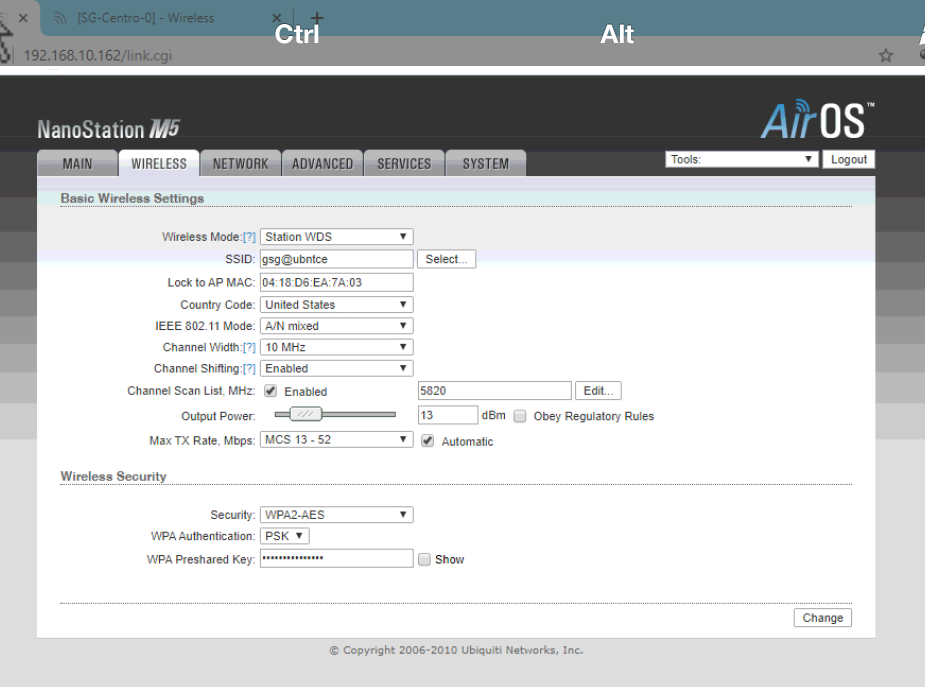Open Country Code dropdown
This screenshot has height=687, width=925.
click(x=336, y=304)
